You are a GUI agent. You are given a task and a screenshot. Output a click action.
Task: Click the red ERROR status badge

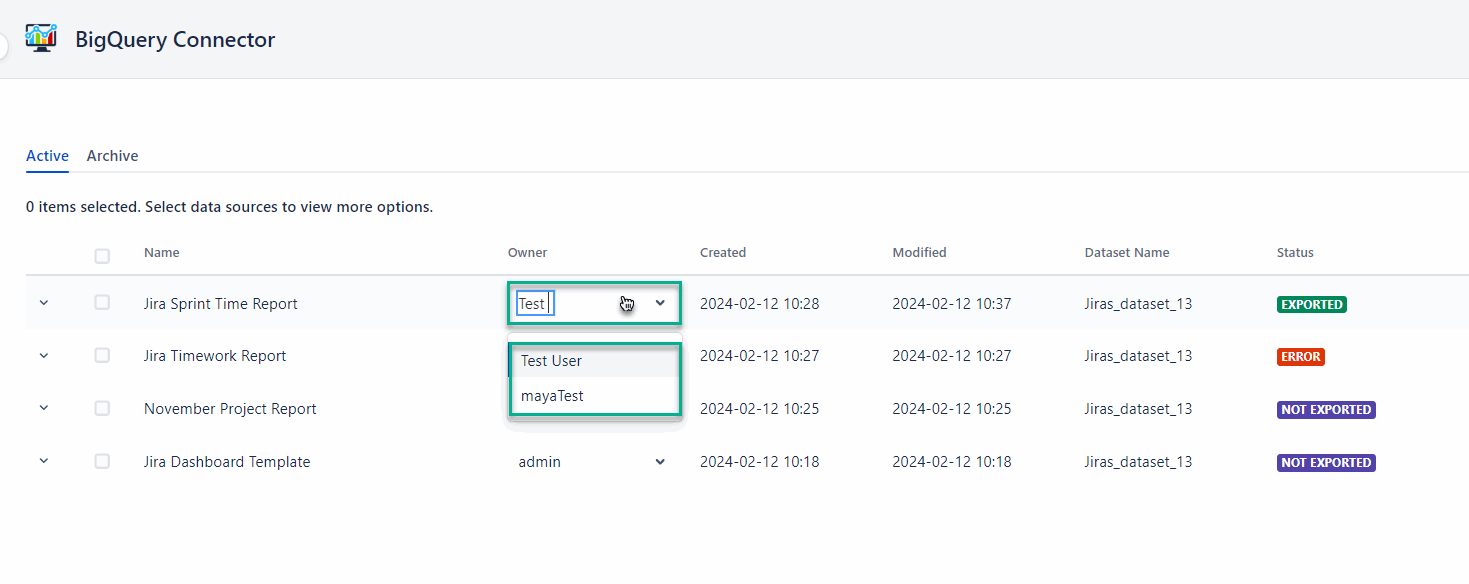click(1300, 357)
